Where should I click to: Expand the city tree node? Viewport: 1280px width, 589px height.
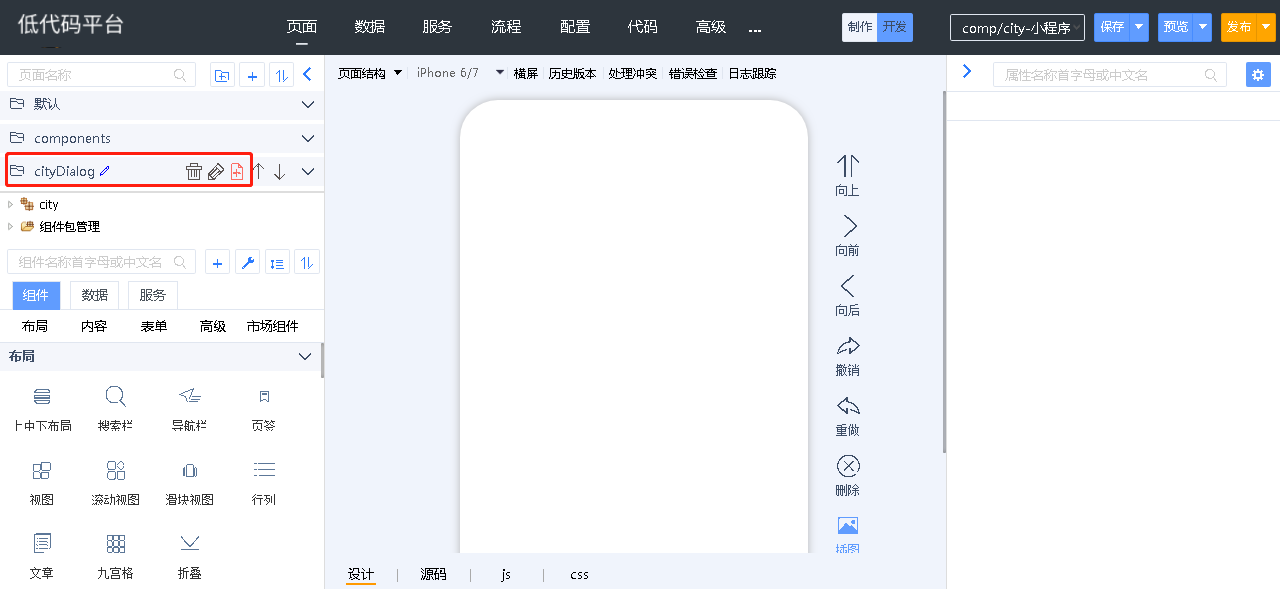coord(11,204)
